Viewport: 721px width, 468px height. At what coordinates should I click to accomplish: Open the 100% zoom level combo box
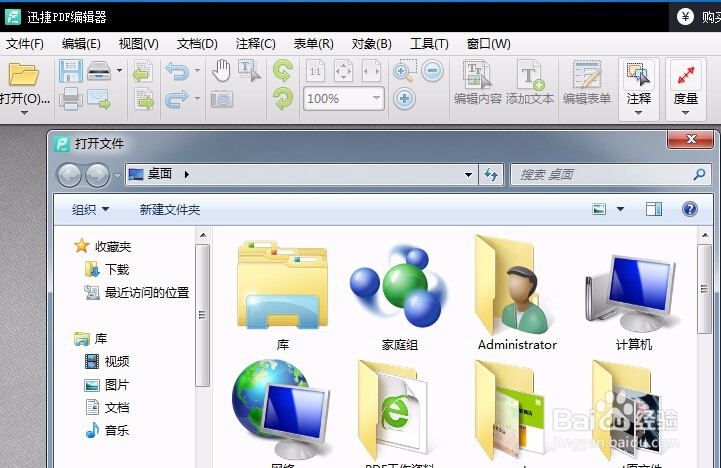pos(343,98)
